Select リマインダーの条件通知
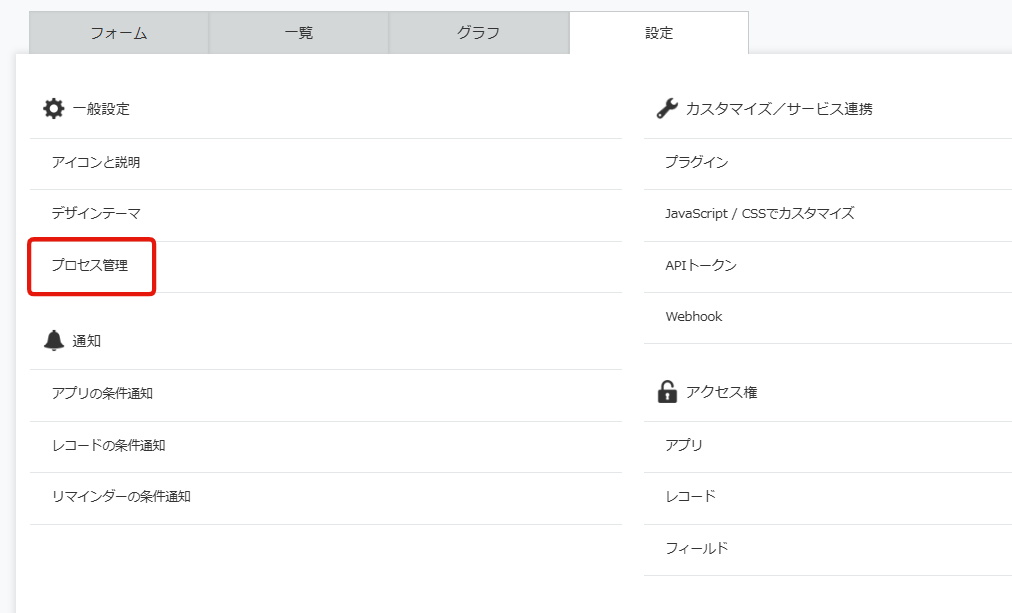 tap(121, 496)
